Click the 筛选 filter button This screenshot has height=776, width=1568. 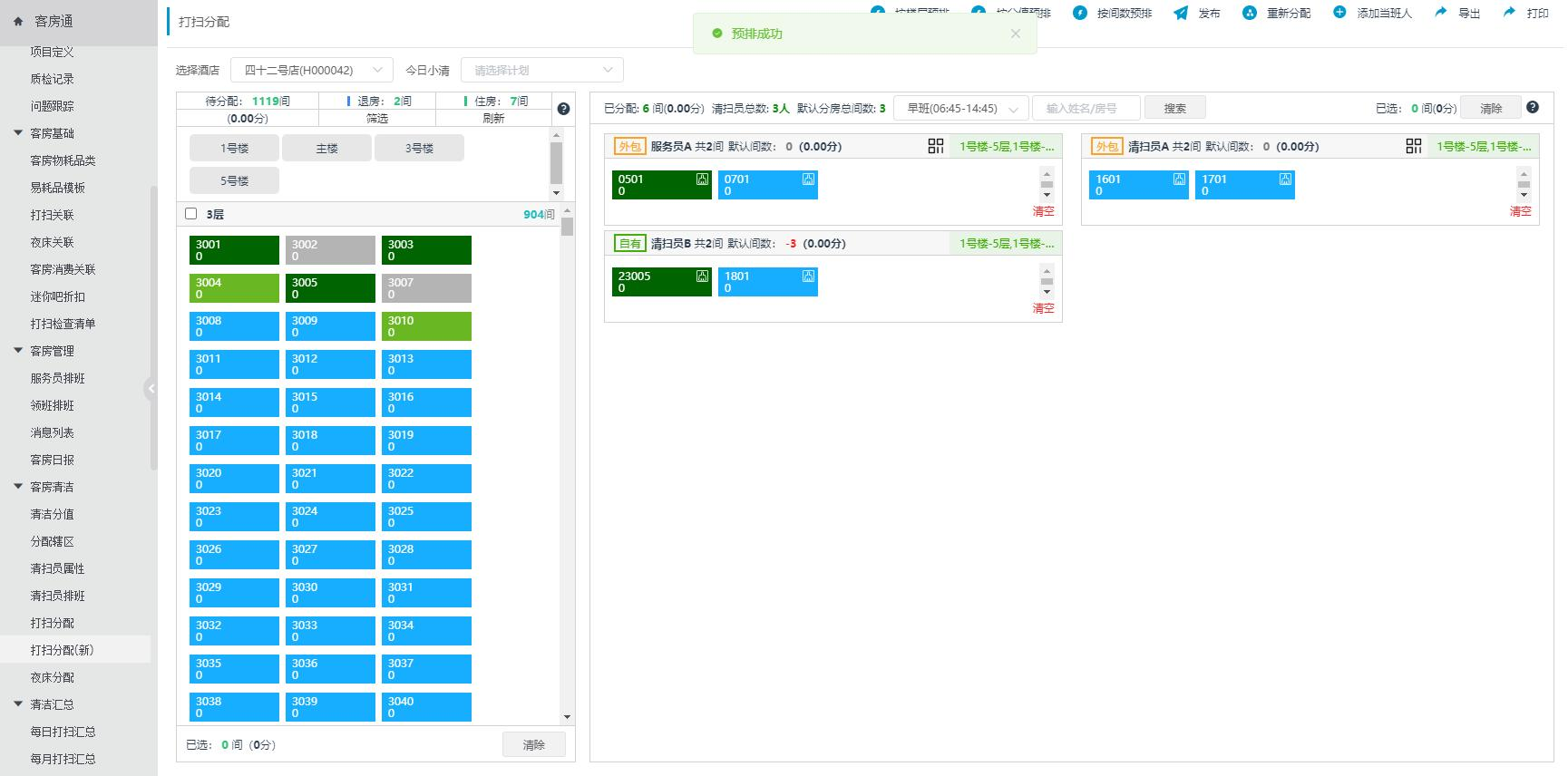click(x=377, y=119)
